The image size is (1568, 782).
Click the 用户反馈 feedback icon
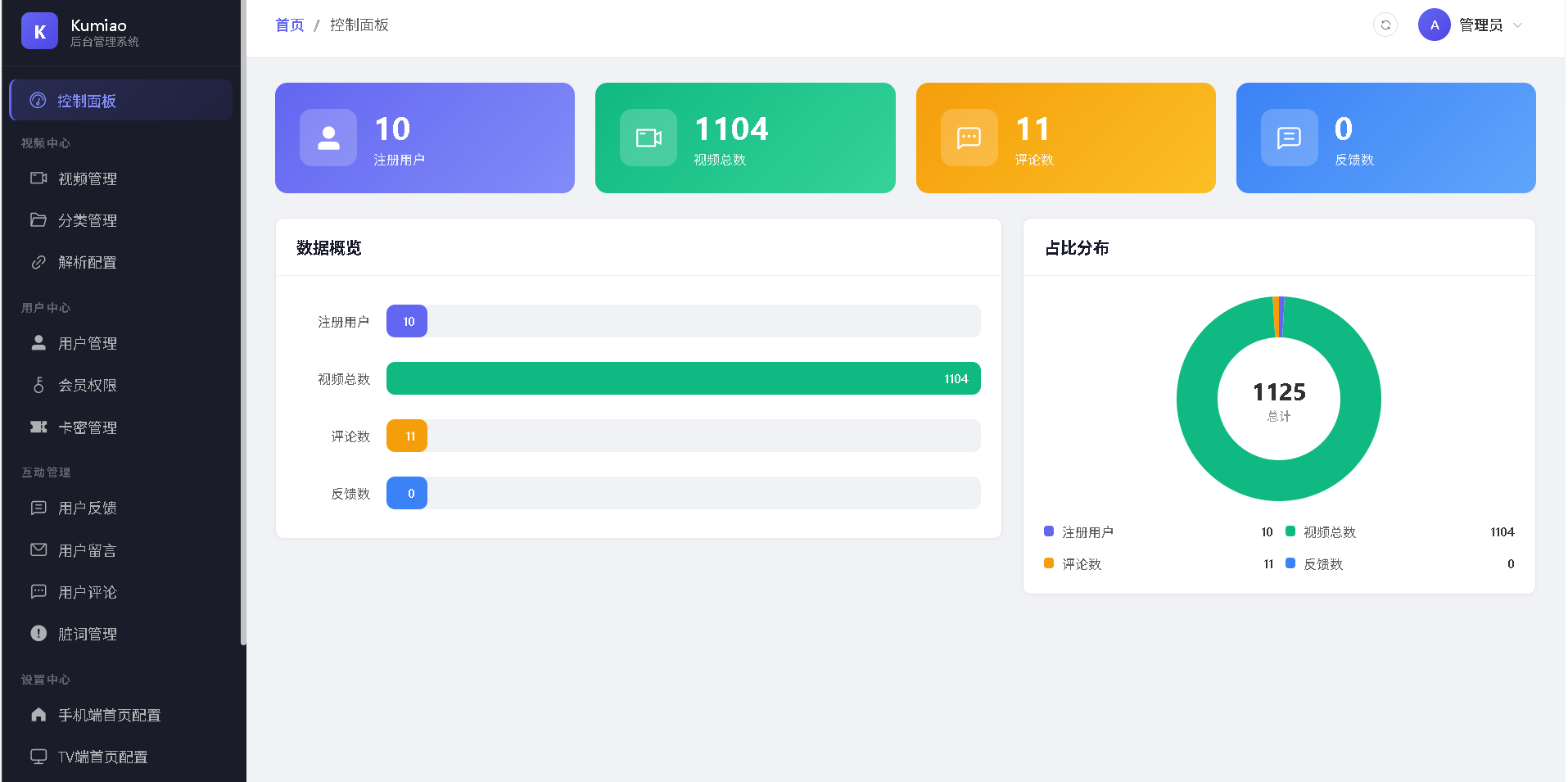[38, 508]
